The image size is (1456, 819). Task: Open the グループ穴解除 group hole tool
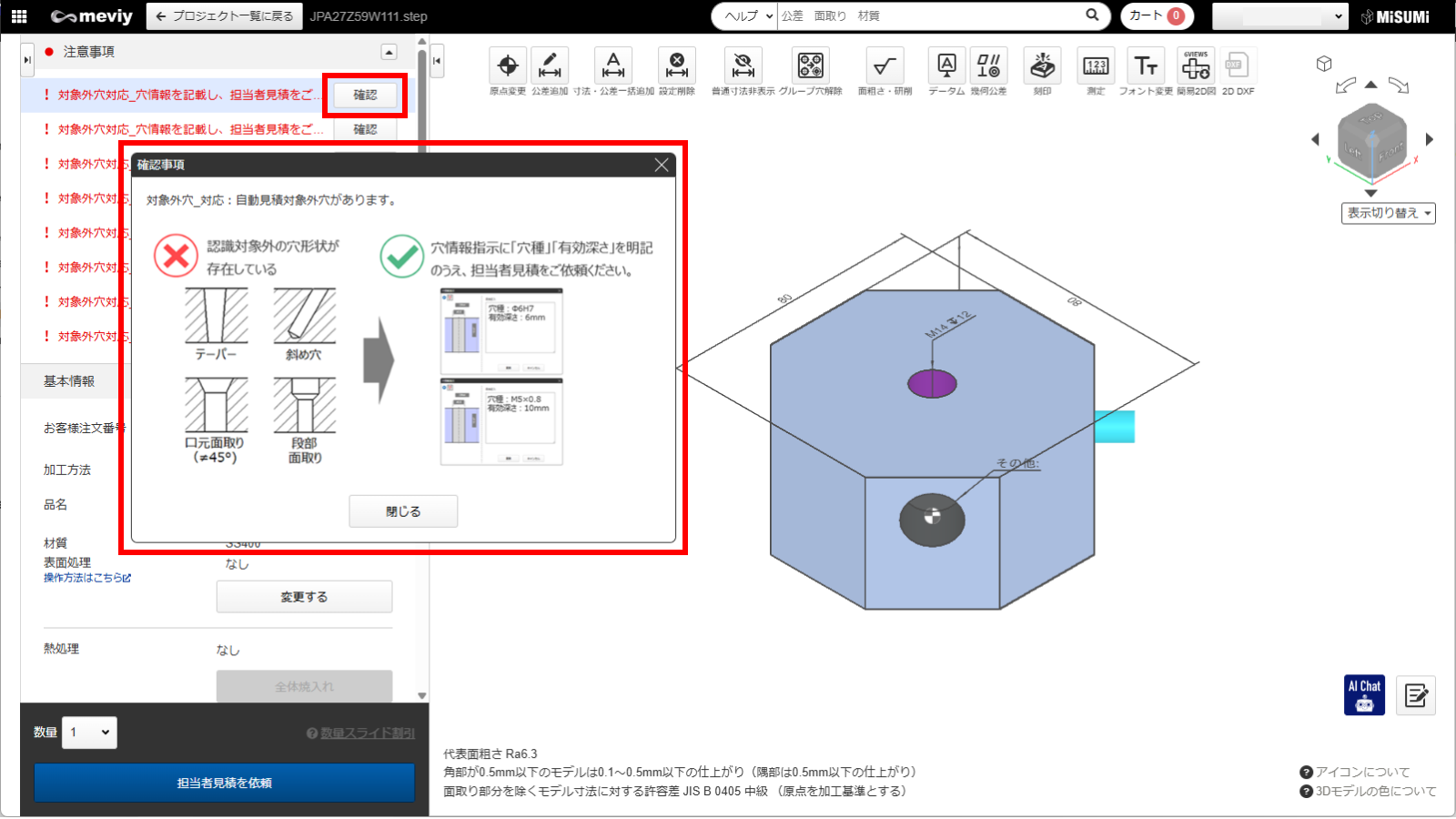click(810, 66)
